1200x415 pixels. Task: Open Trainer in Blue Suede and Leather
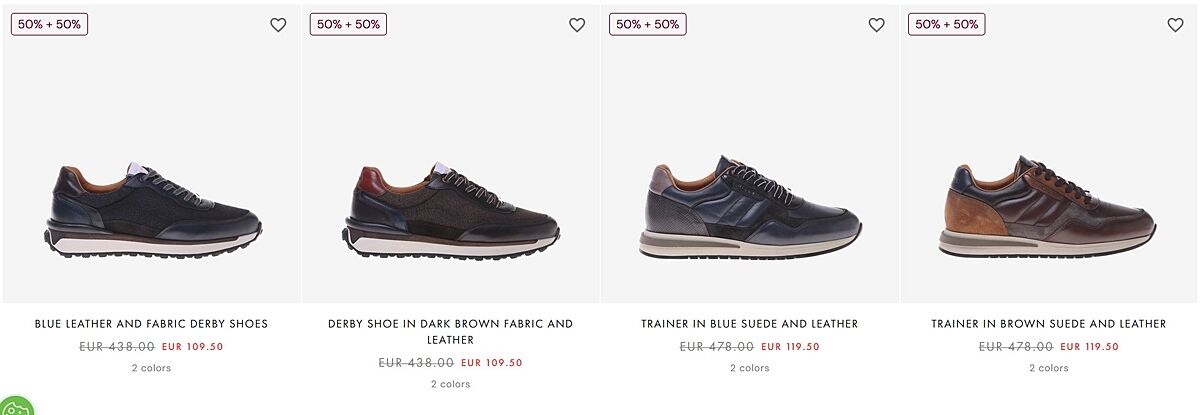click(750, 324)
